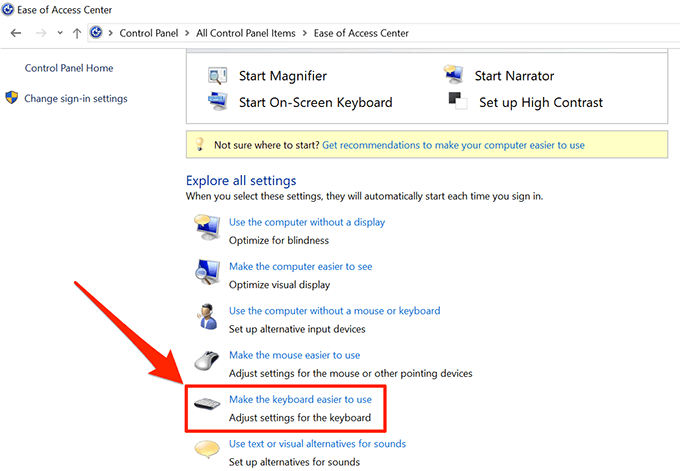Click the On-Screen Keyboard icon
The width and height of the screenshot is (680, 471).
218,101
